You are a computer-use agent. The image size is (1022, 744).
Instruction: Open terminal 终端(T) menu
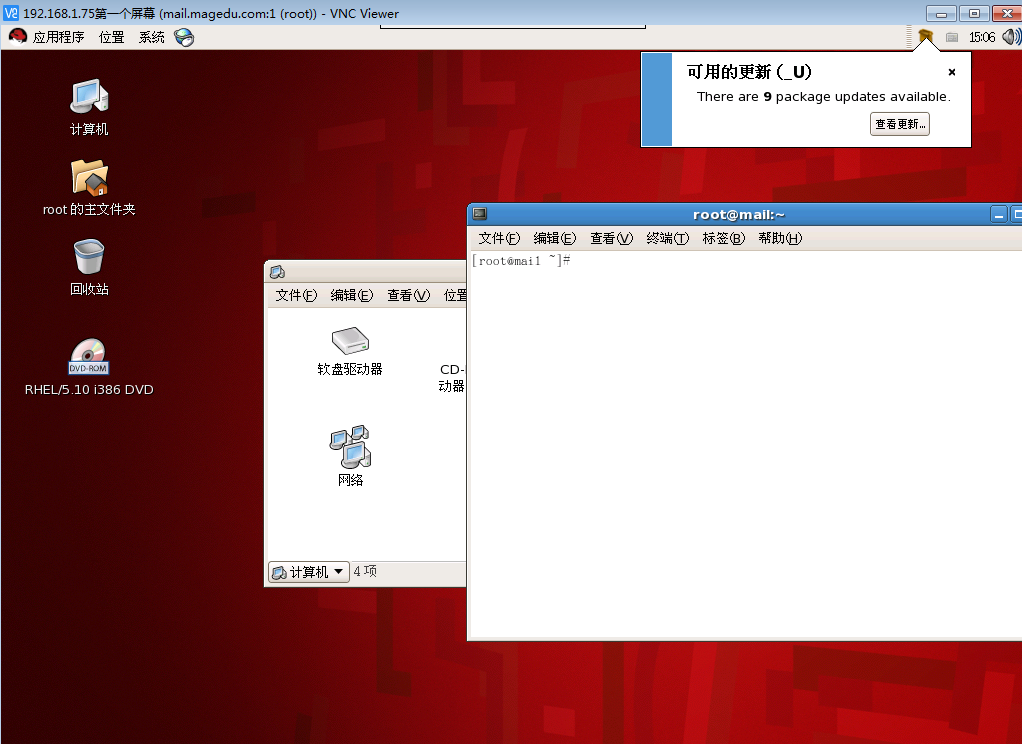click(667, 238)
